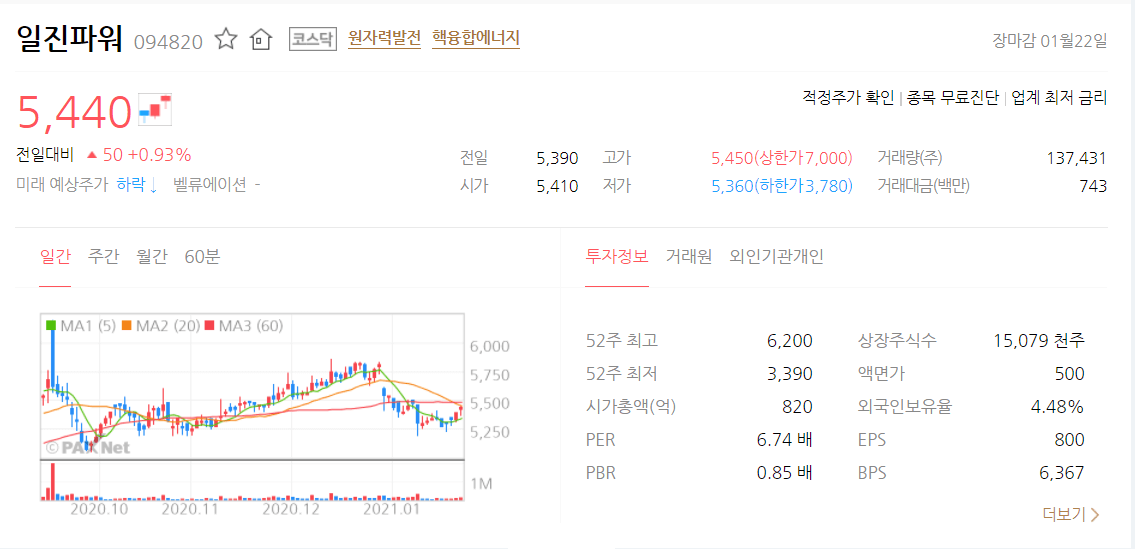
Task: Click the 52주 최저 value 3,390
Action: (789, 374)
